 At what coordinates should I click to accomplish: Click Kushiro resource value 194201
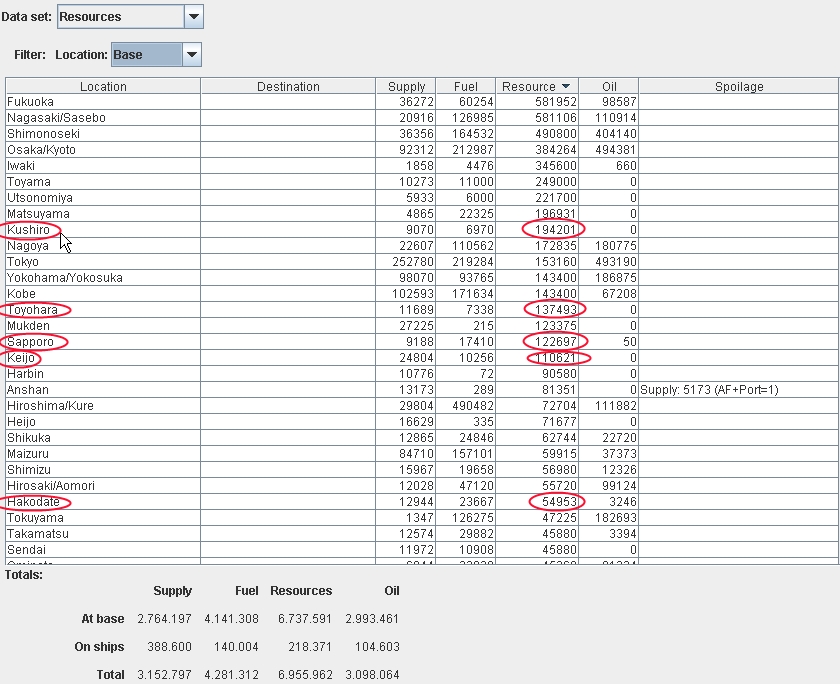[x=556, y=230]
